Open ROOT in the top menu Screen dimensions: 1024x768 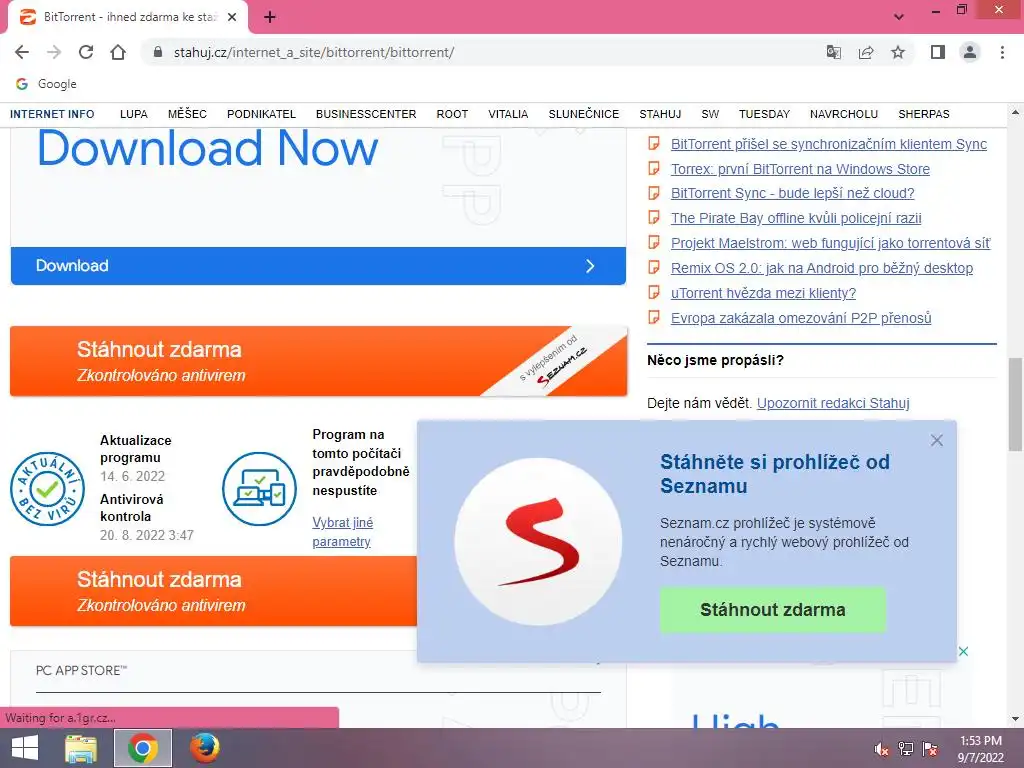pyautogui.click(x=452, y=114)
